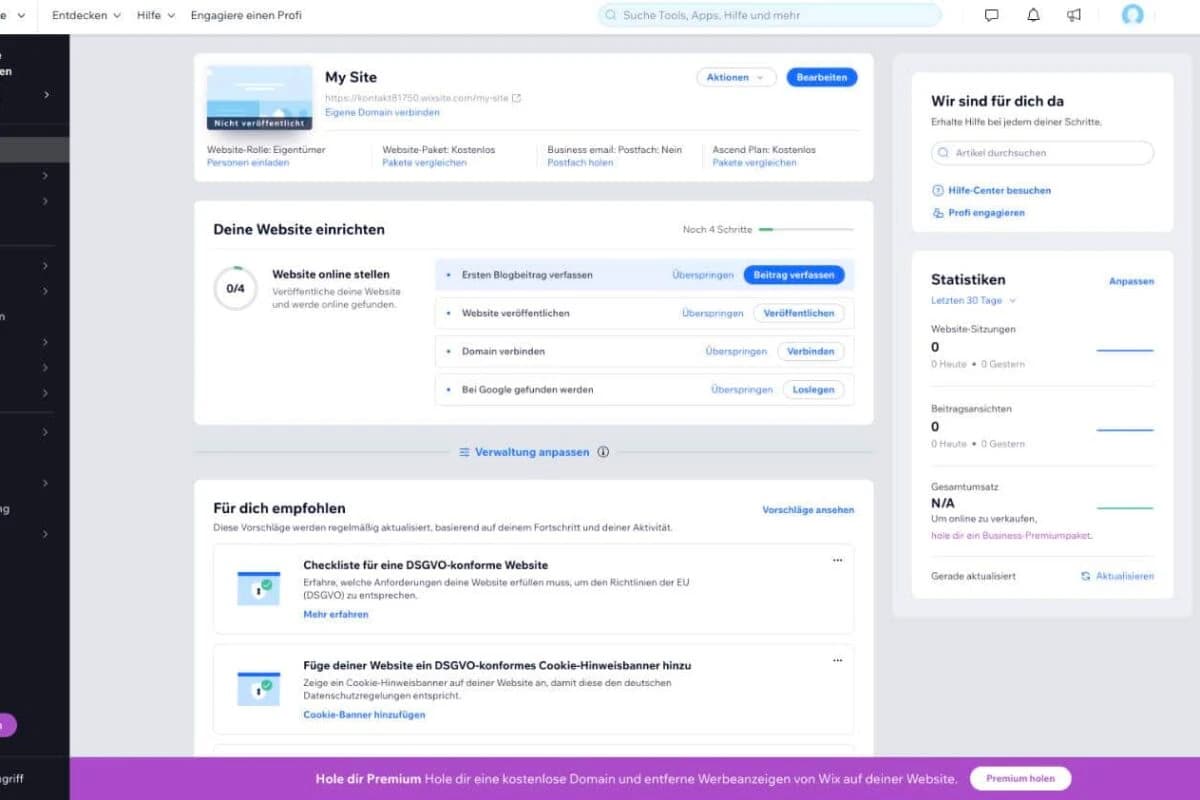The height and width of the screenshot is (800, 1200).
Task: Click the search icon in Artikel durchsuchen field
Action: (941, 152)
